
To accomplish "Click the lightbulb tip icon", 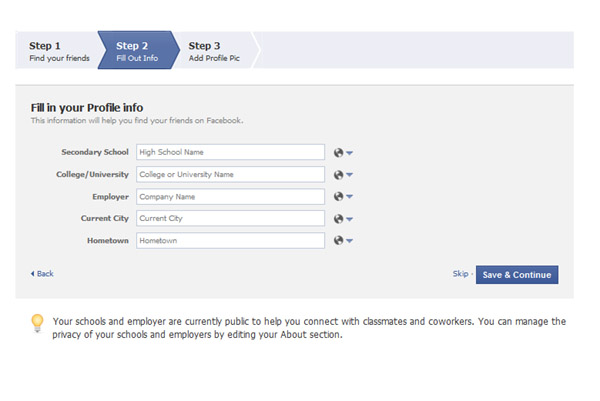I will click(x=38, y=323).
